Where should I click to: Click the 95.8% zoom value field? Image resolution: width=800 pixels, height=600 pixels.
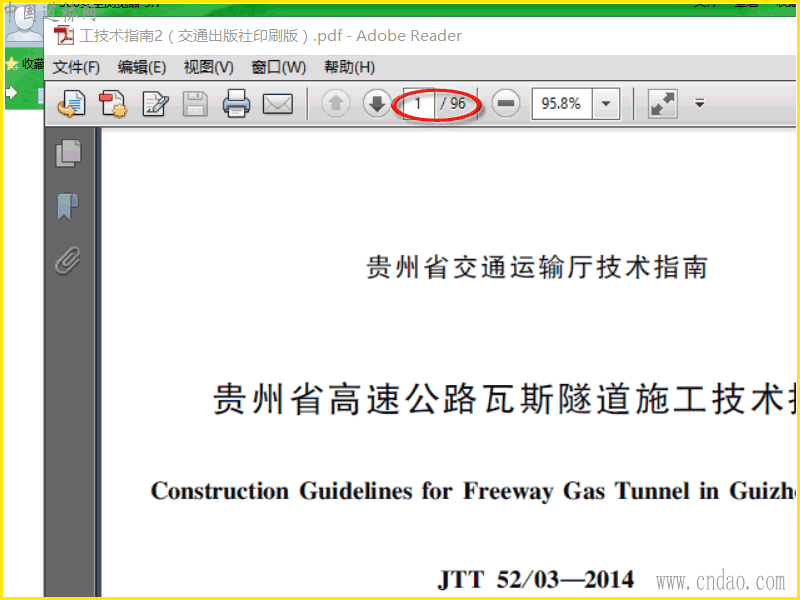[561, 104]
